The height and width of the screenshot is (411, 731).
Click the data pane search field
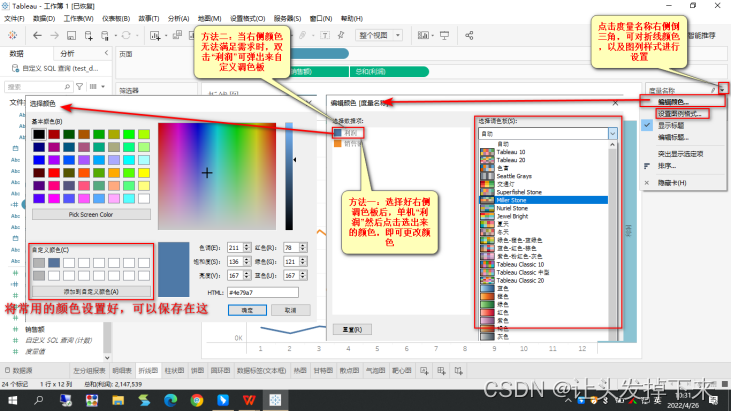[x=37, y=87]
